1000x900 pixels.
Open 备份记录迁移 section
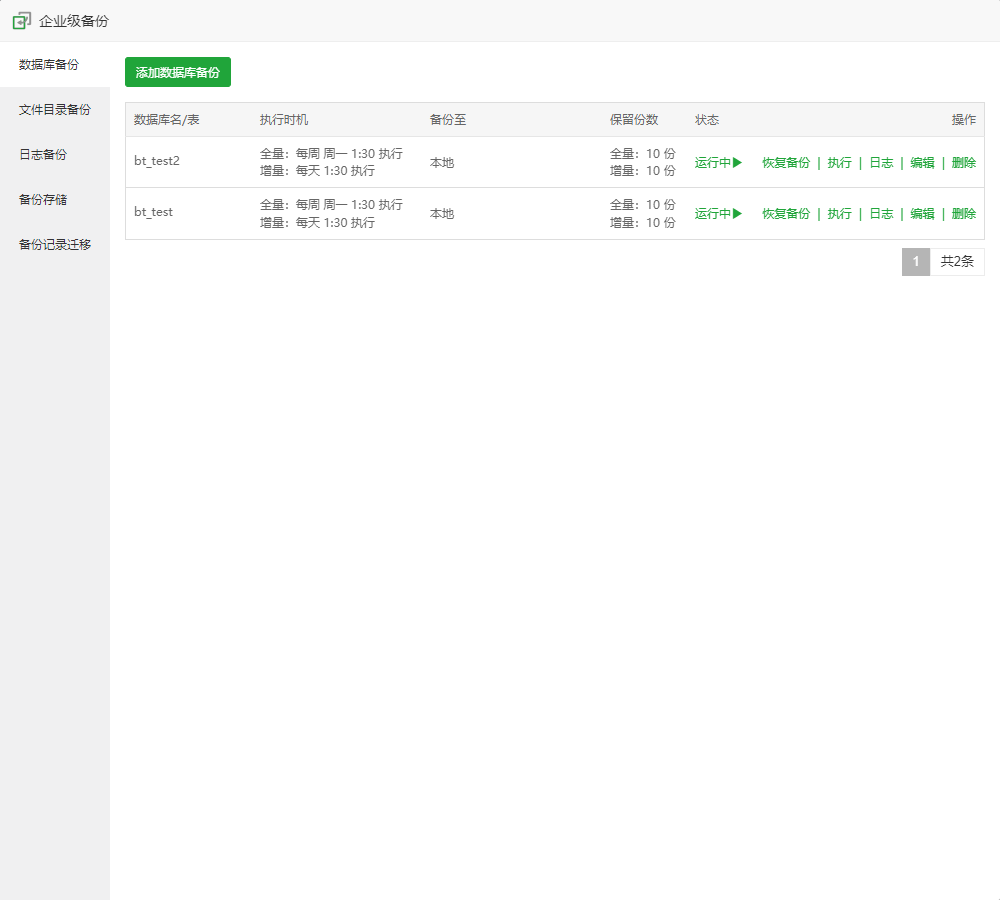coord(55,245)
